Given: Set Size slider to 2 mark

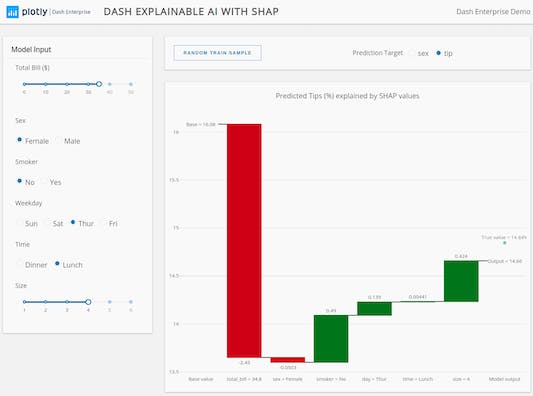Looking at the screenshot, I should point(46,302).
